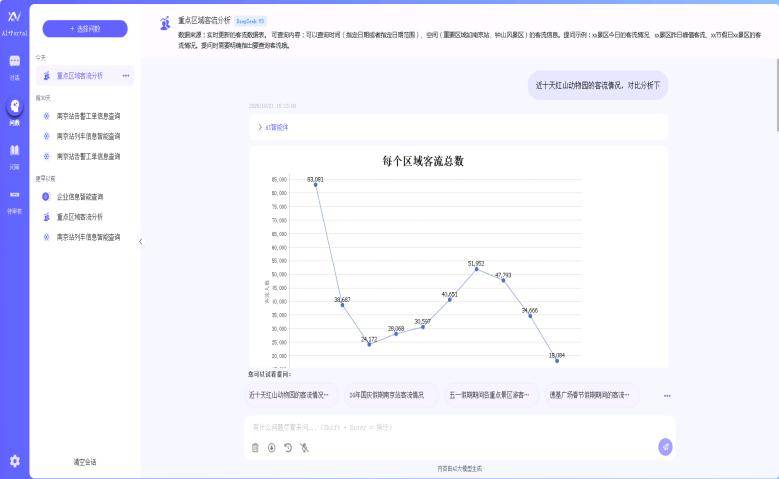This screenshot has width=779, height=479.
Task: Click the history rotate icon below input
Action: tap(287, 448)
